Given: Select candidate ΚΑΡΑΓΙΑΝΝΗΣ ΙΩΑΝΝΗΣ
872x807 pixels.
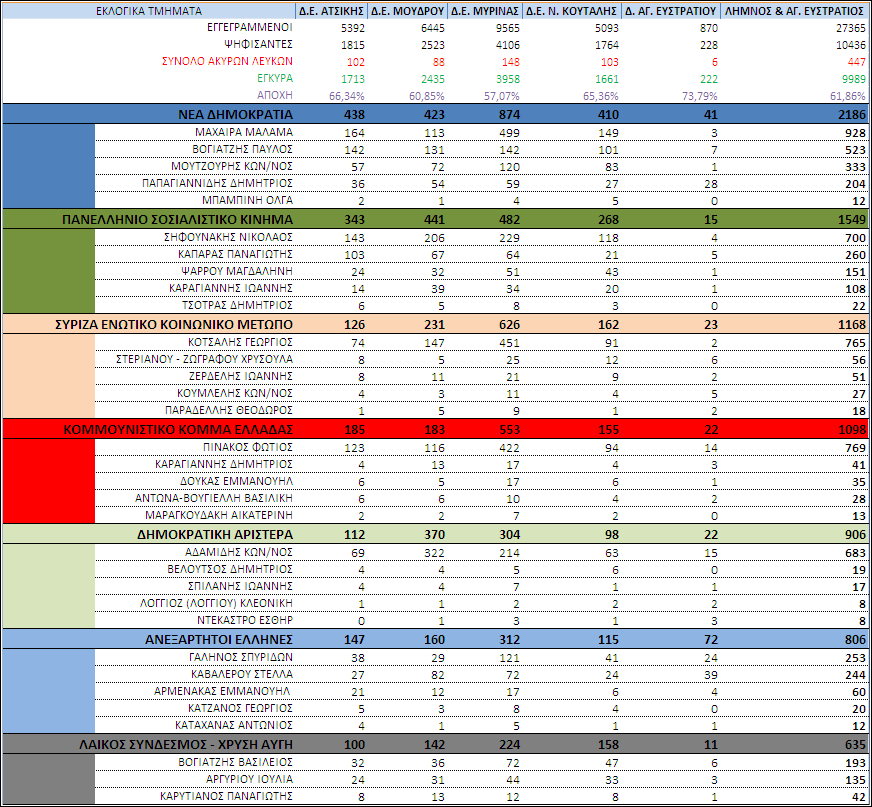Looking at the screenshot, I should (x=231, y=288).
